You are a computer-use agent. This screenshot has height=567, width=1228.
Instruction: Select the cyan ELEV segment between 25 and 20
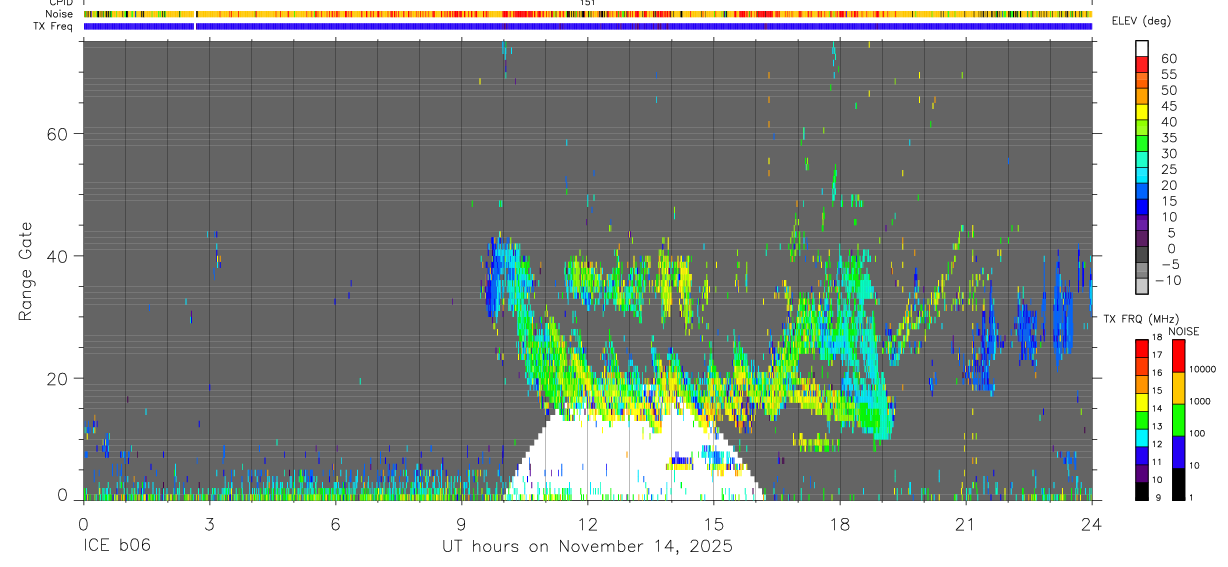click(1141, 175)
